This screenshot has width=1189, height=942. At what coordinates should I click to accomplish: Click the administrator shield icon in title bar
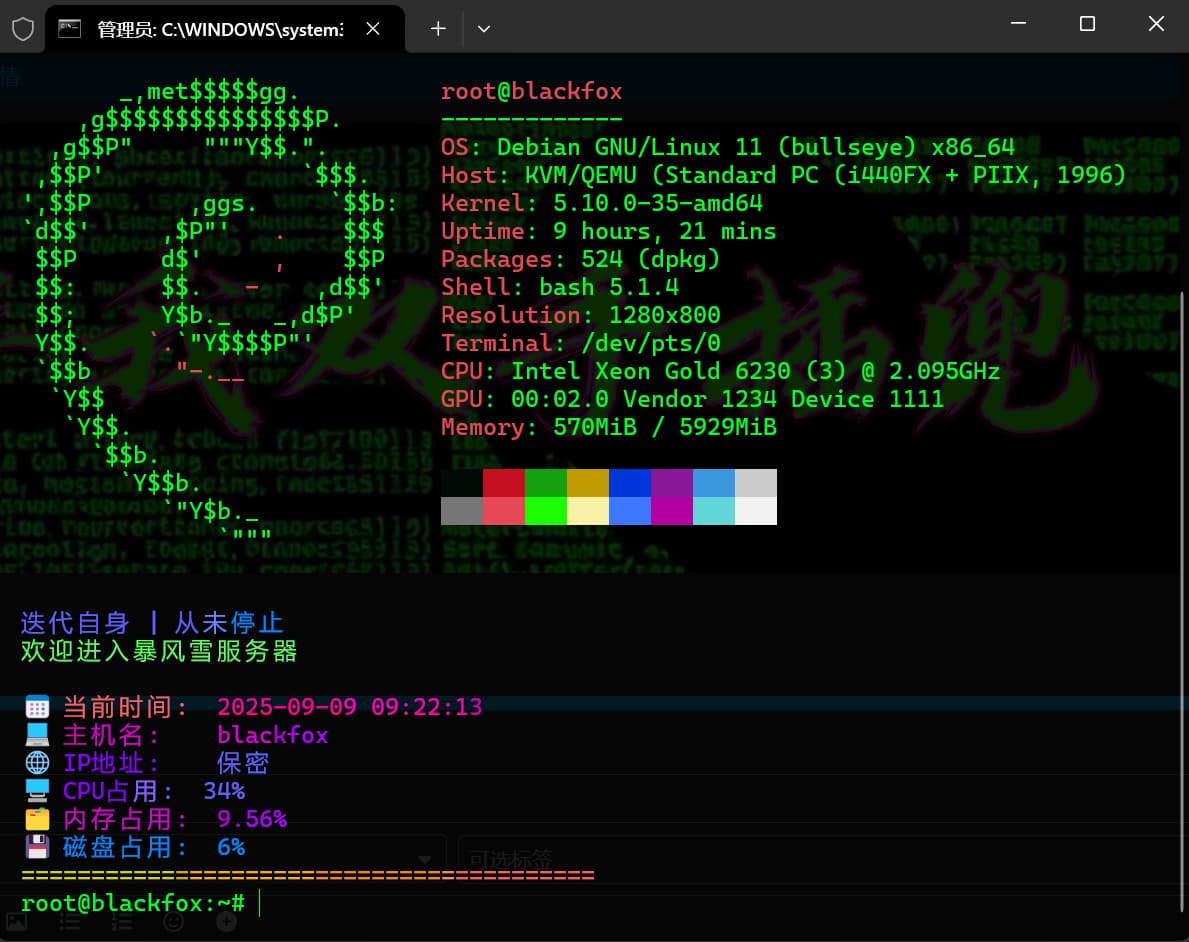(x=22, y=29)
